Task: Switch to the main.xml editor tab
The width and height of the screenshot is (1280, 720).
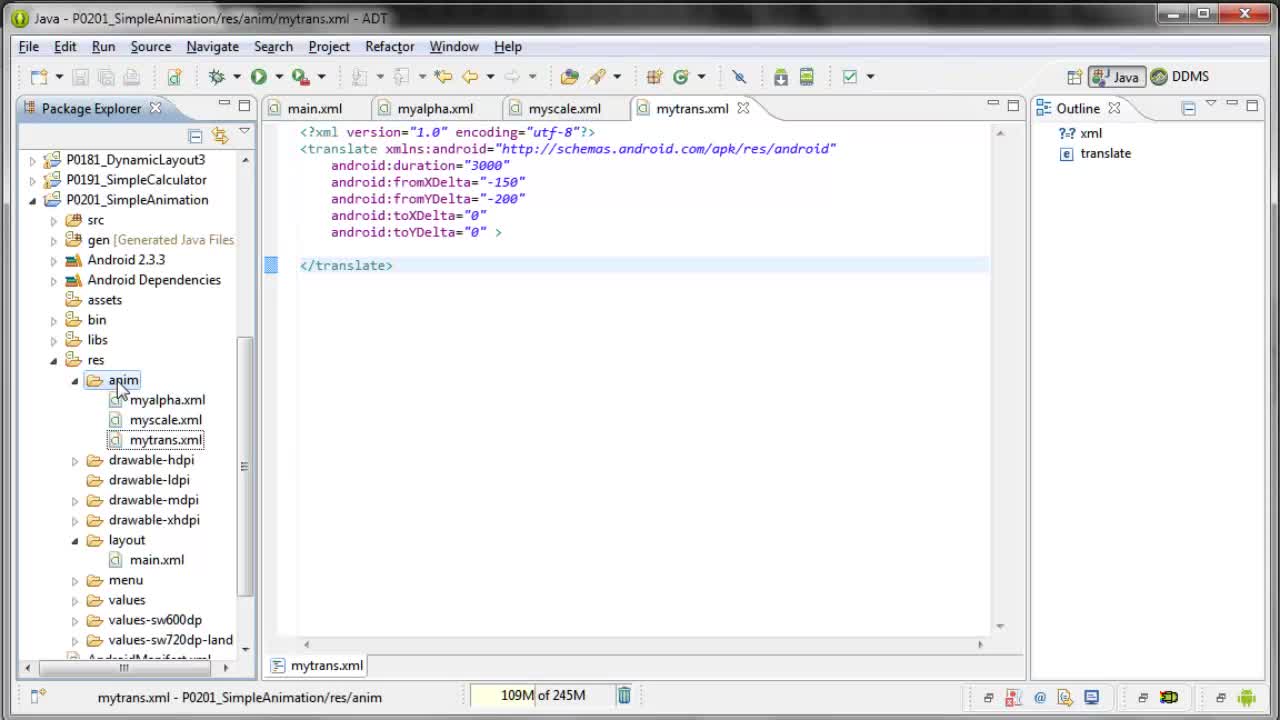Action: click(x=306, y=108)
